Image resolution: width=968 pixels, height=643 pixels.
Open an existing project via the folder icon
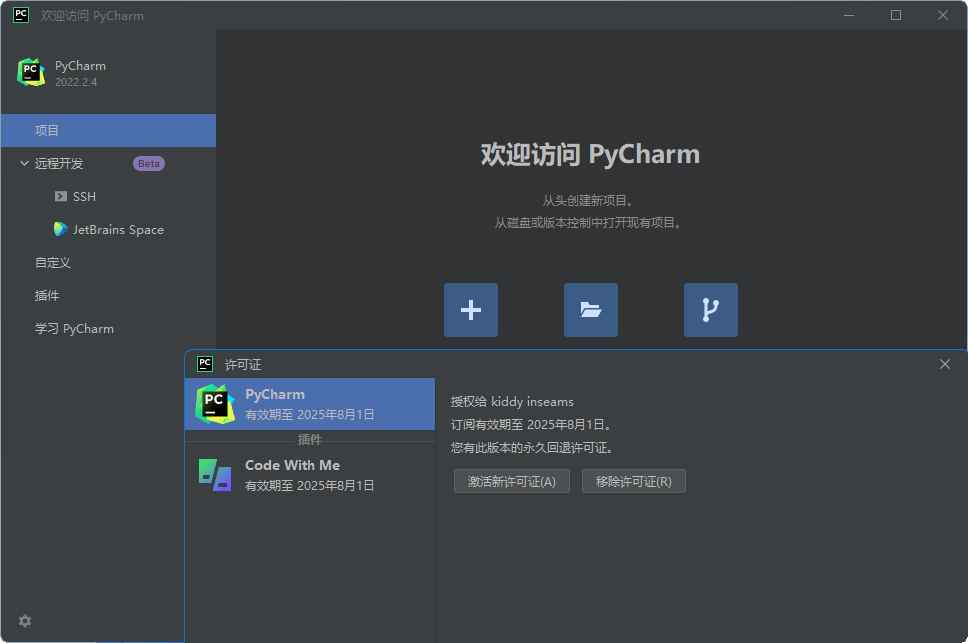(590, 310)
